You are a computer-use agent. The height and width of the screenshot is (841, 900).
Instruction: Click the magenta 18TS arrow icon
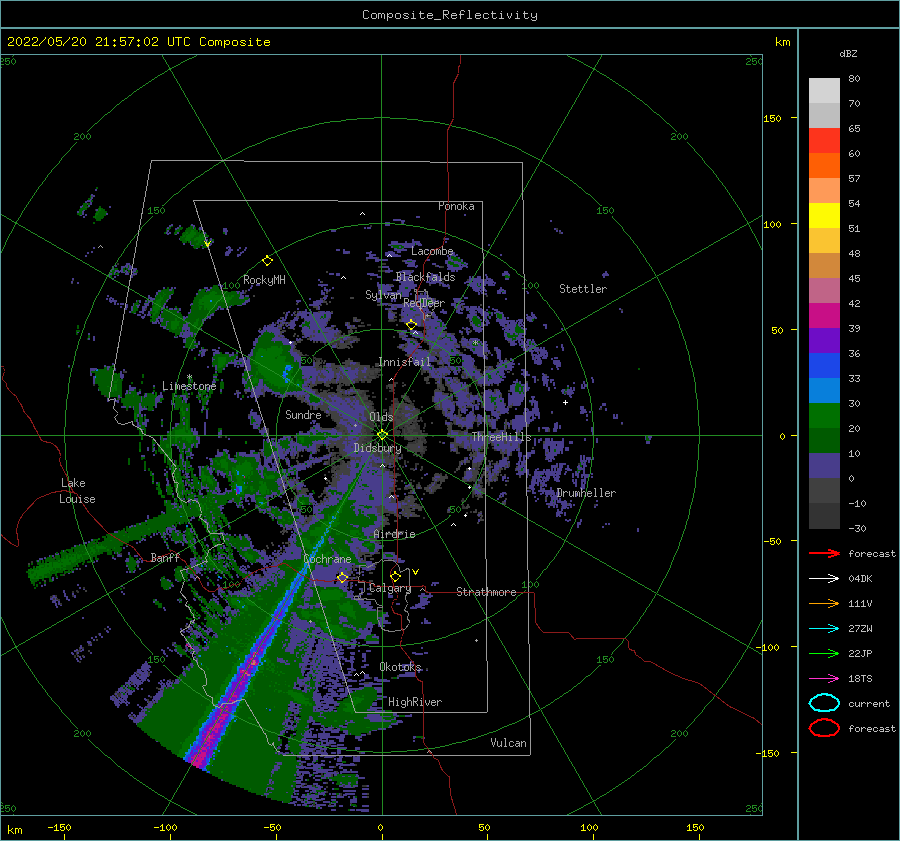(x=824, y=679)
